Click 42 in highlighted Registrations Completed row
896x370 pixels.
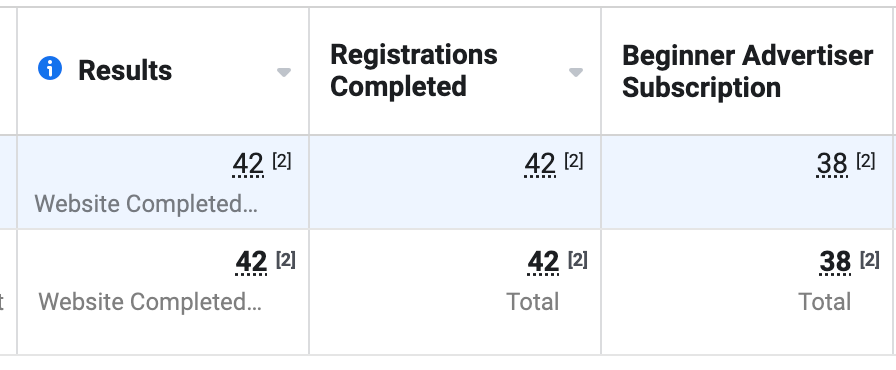(540, 165)
